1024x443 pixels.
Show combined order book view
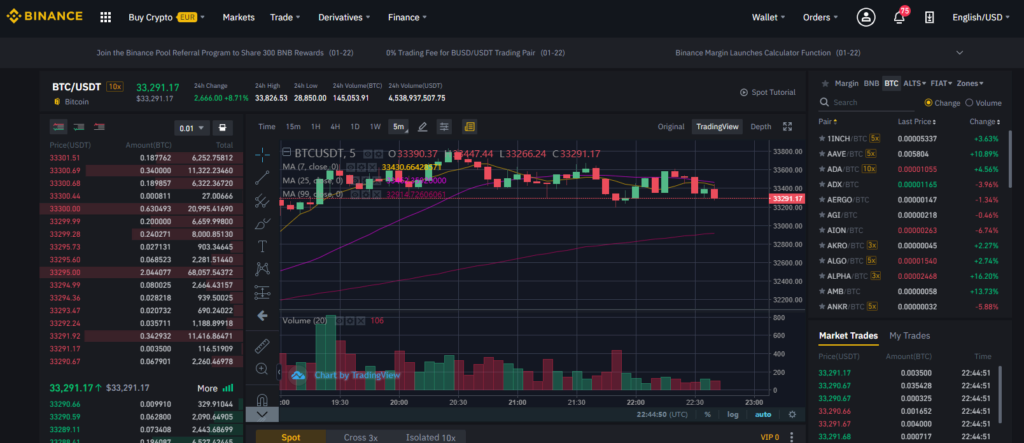tap(58, 127)
